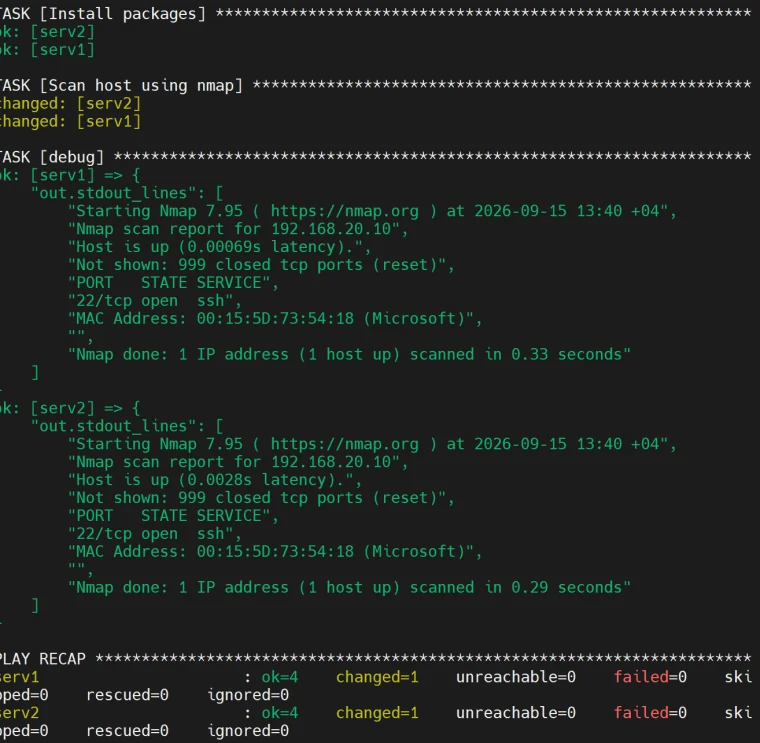Viewport: 760px width, 743px height.
Task: Click the line ending 'scanned in 0.29 seconds'
Action: (x=349, y=588)
